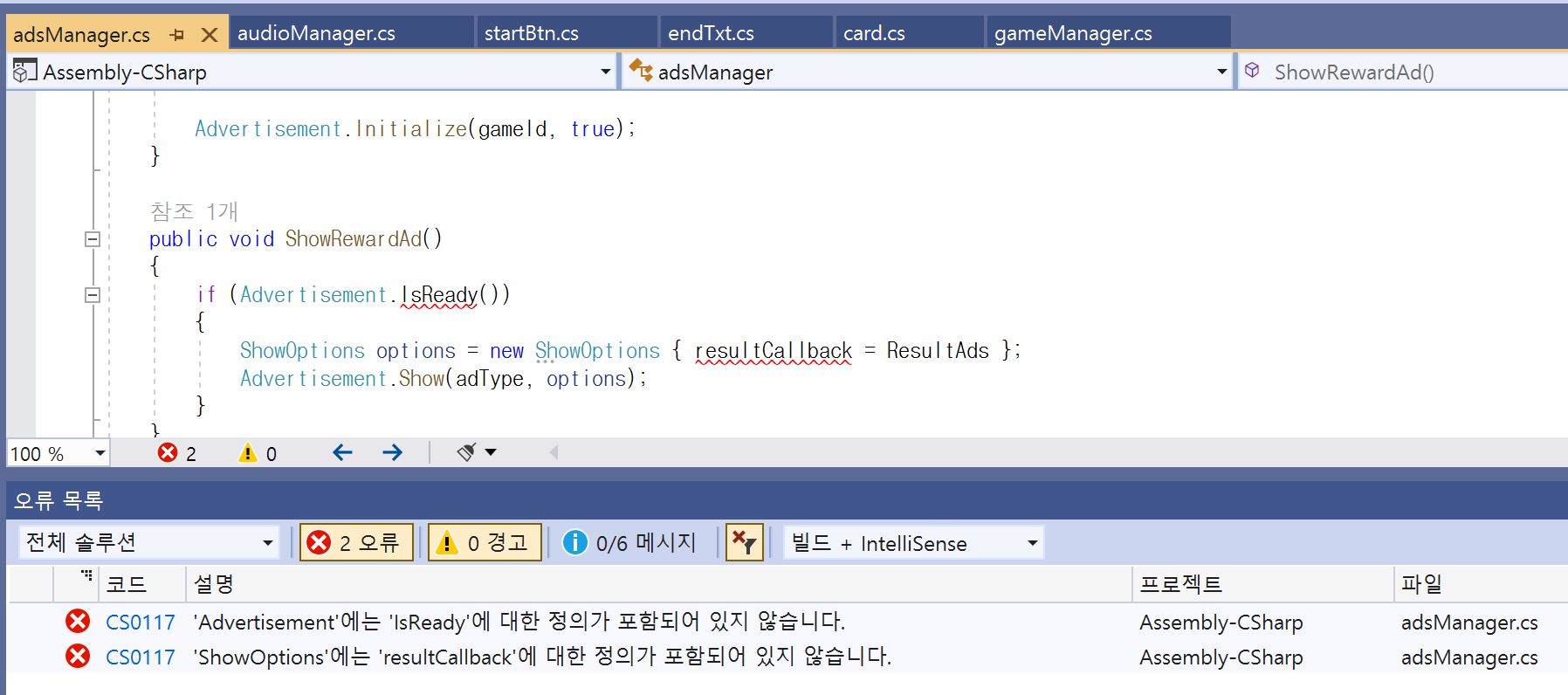Click the adsManager class icon
Screen dimensions: 1568x695
[x=641, y=71]
